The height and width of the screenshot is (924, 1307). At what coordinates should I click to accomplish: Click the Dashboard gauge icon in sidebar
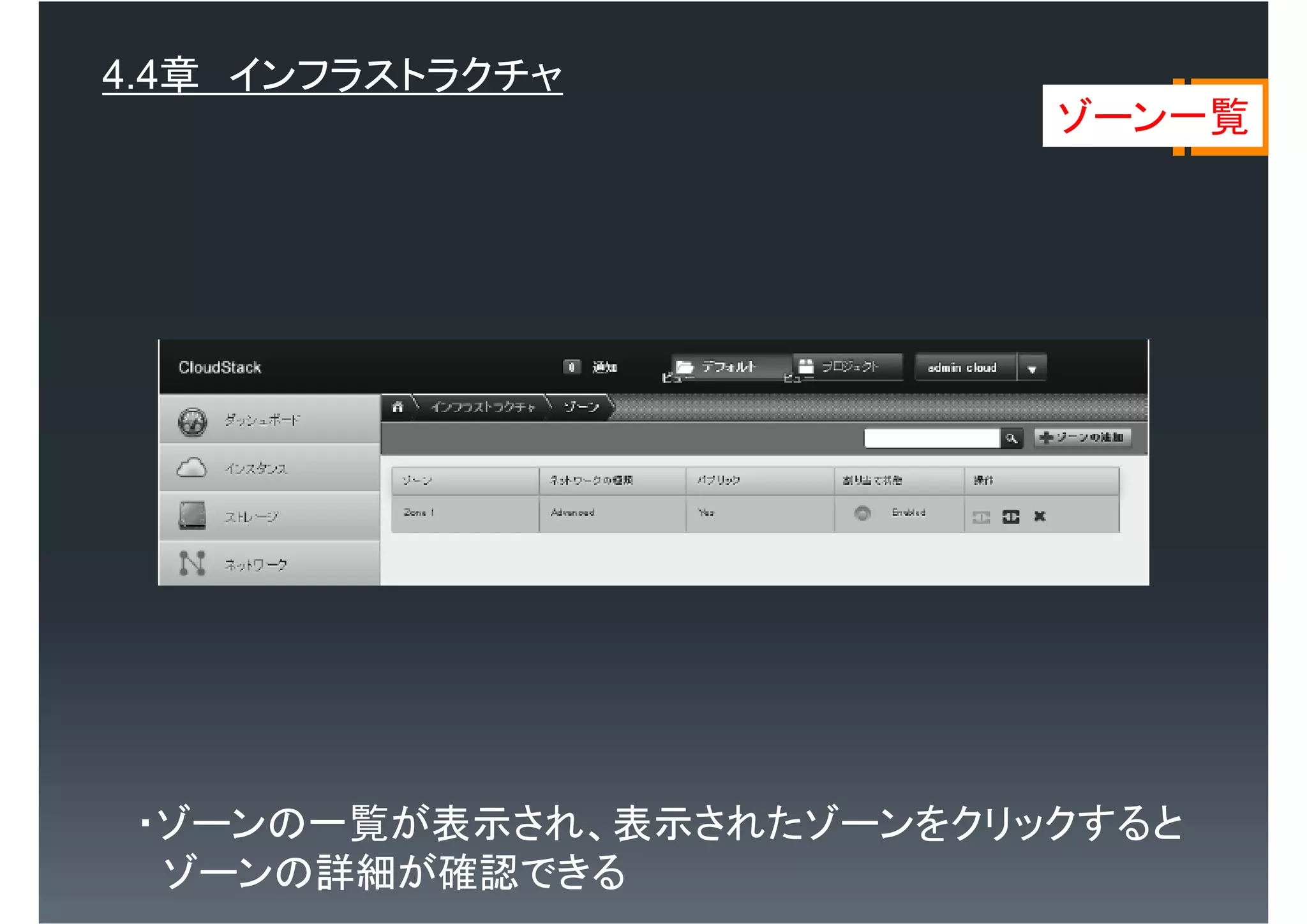(x=192, y=421)
